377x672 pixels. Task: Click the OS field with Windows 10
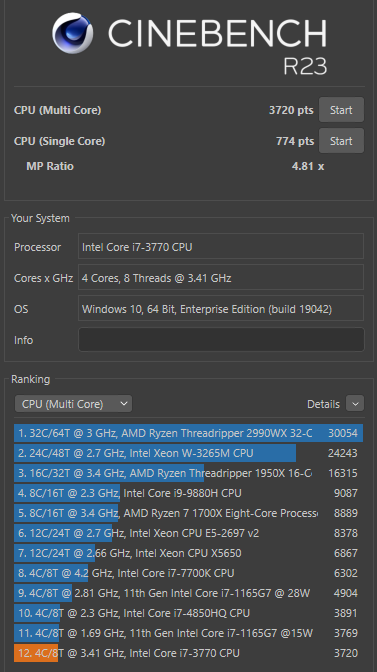tap(221, 309)
